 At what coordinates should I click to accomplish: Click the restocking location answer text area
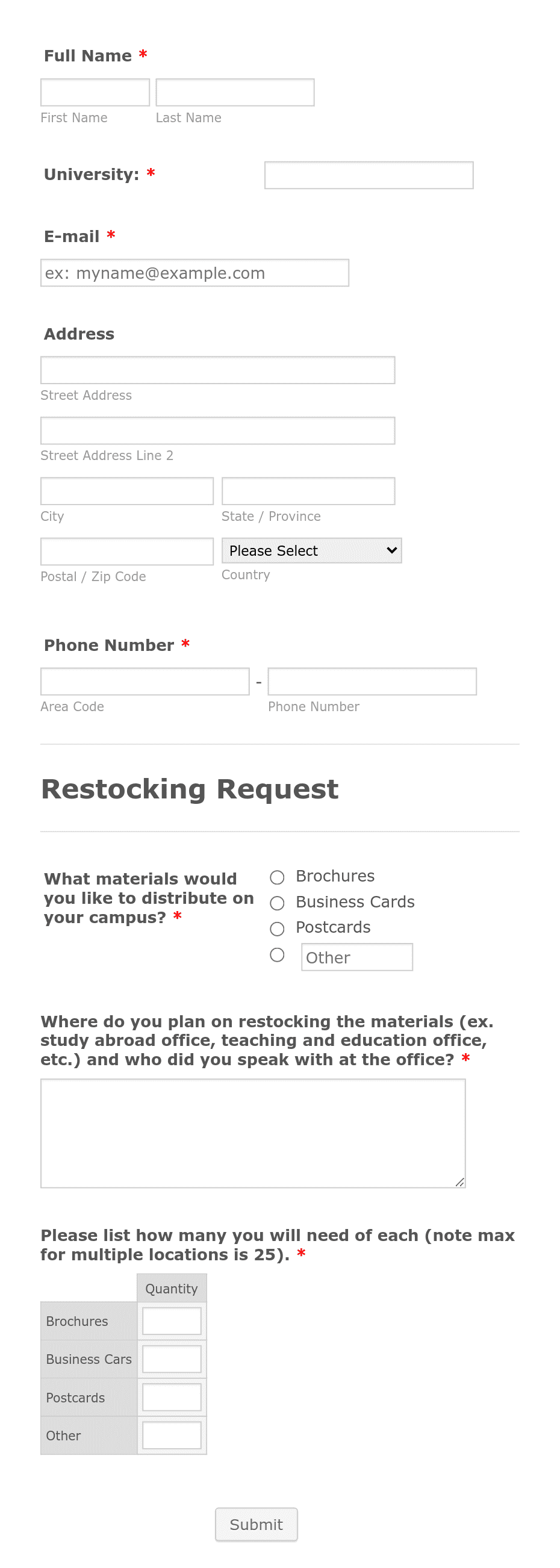tap(253, 1132)
